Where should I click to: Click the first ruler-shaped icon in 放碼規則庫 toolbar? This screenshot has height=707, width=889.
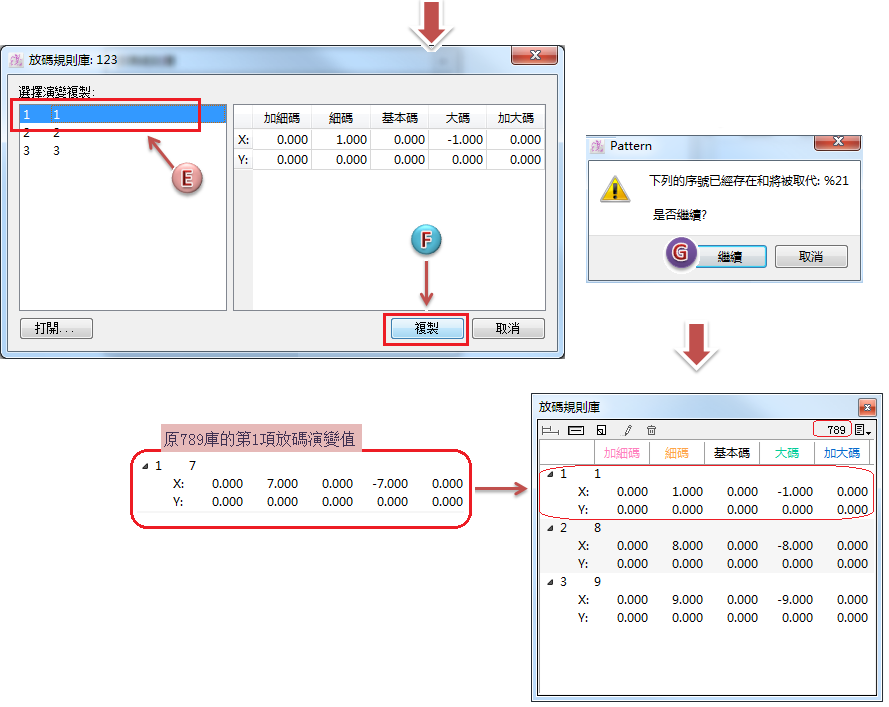tap(550, 430)
